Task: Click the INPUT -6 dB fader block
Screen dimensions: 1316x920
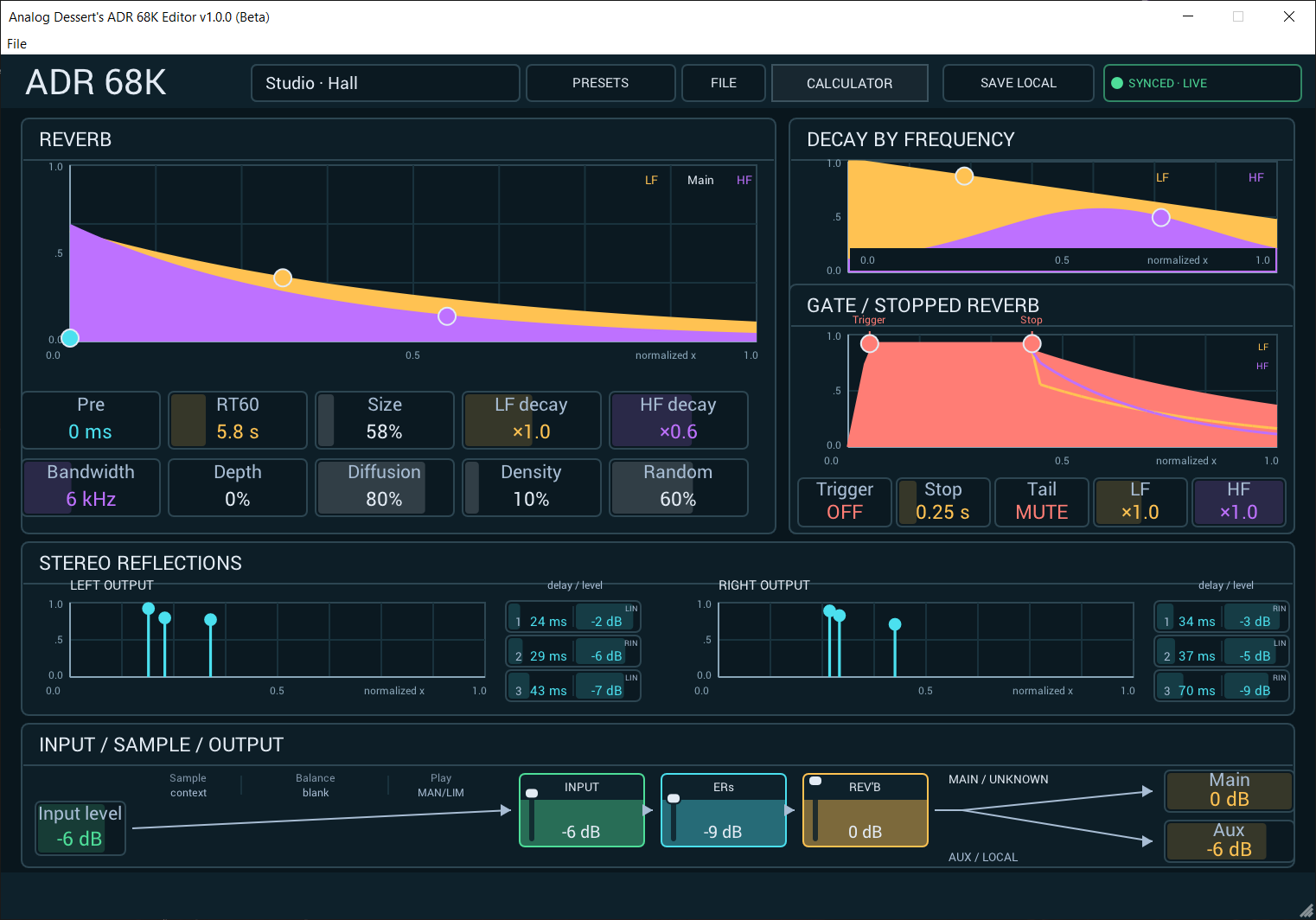Action: (582, 810)
